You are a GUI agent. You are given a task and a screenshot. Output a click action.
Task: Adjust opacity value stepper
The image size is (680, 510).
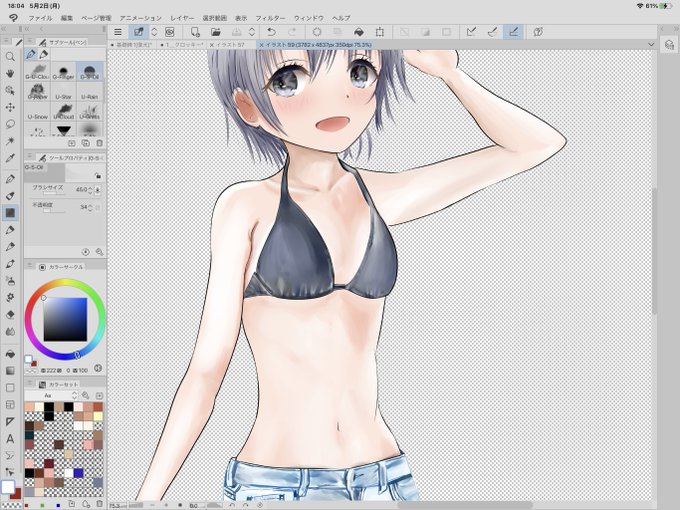pos(90,208)
